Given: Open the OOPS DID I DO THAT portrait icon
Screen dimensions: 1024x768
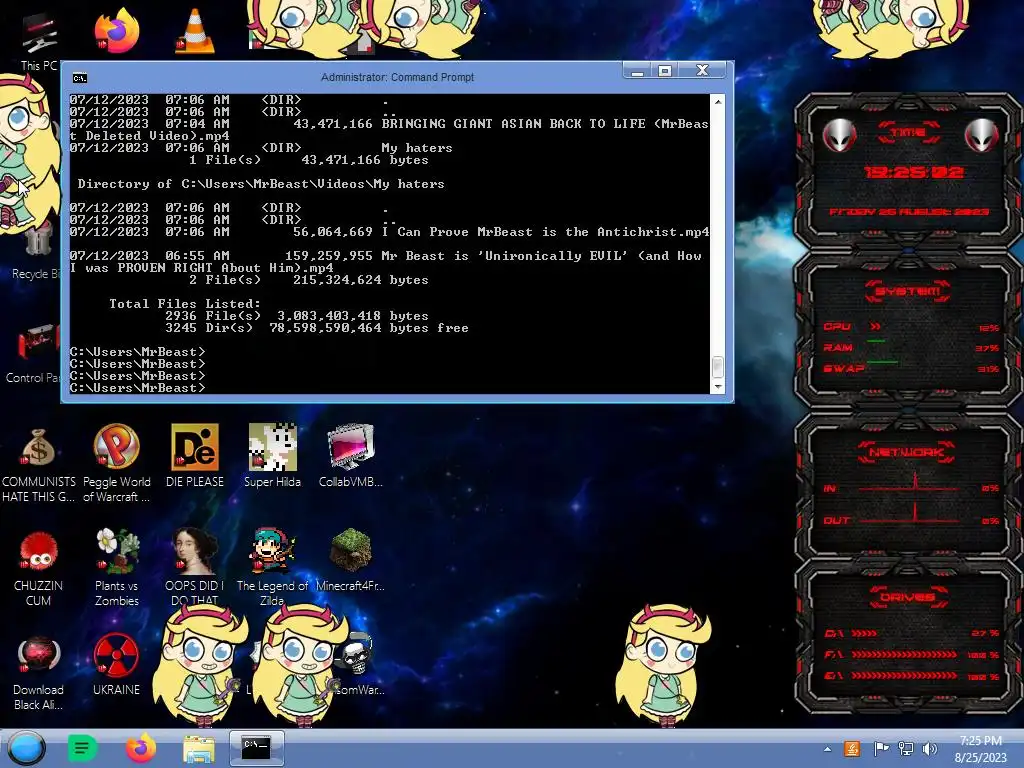Looking at the screenshot, I should coord(195,566).
